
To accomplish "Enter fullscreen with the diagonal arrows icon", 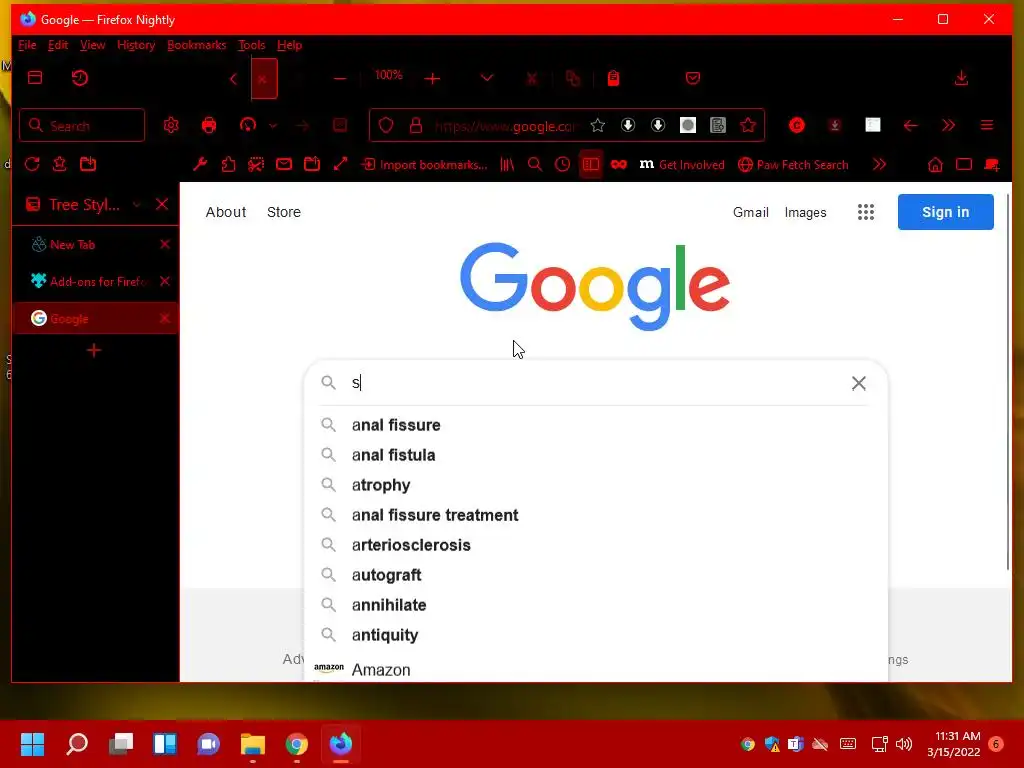I will (340, 164).
